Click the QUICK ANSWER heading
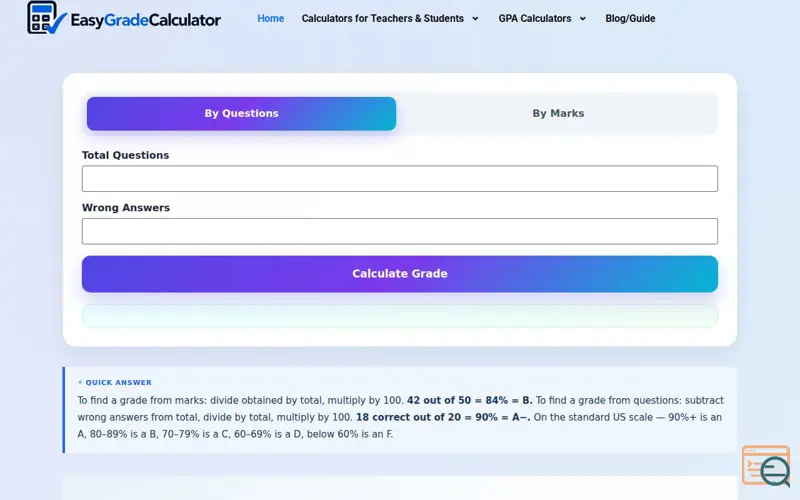The height and width of the screenshot is (500, 800). tap(115, 382)
